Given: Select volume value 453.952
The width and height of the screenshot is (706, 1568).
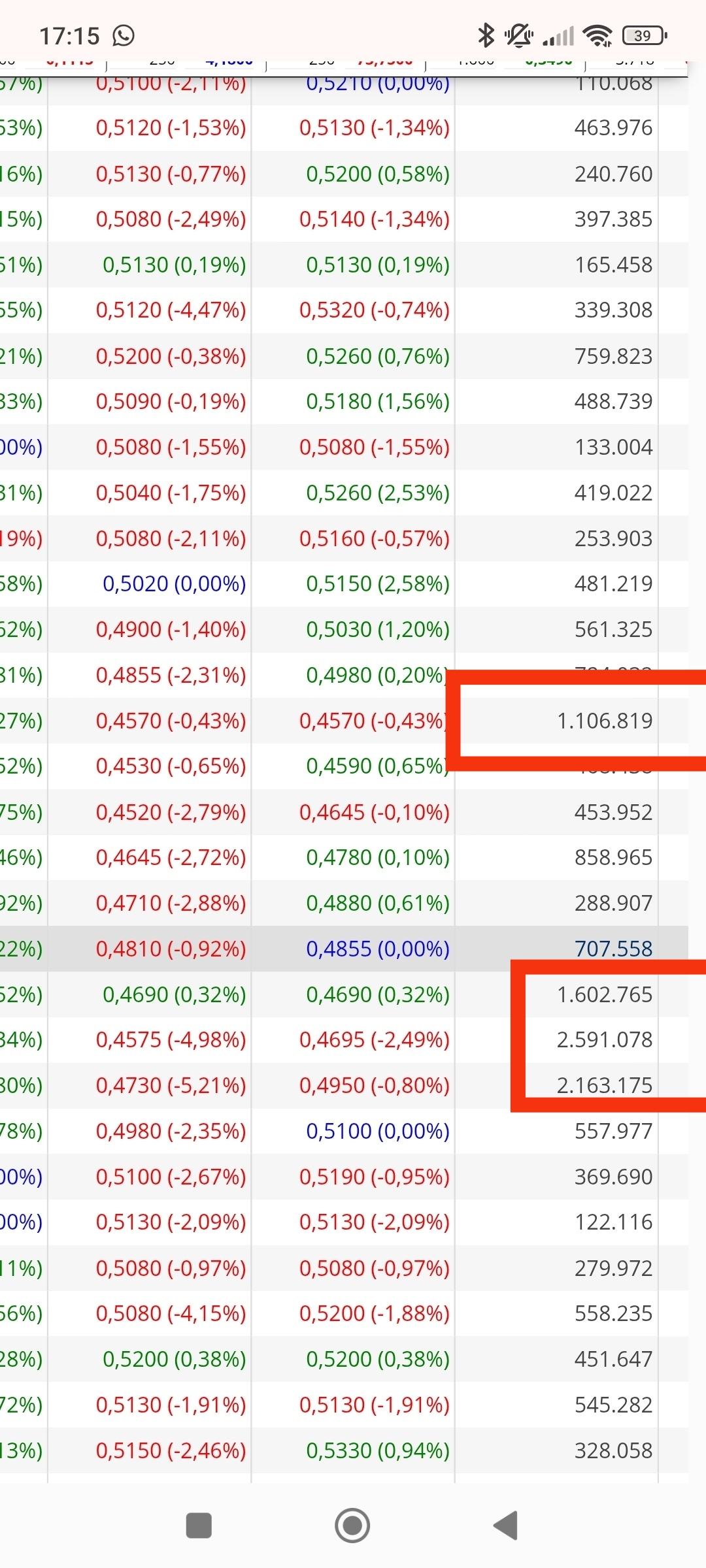Looking at the screenshot, I should click(613, 812).
